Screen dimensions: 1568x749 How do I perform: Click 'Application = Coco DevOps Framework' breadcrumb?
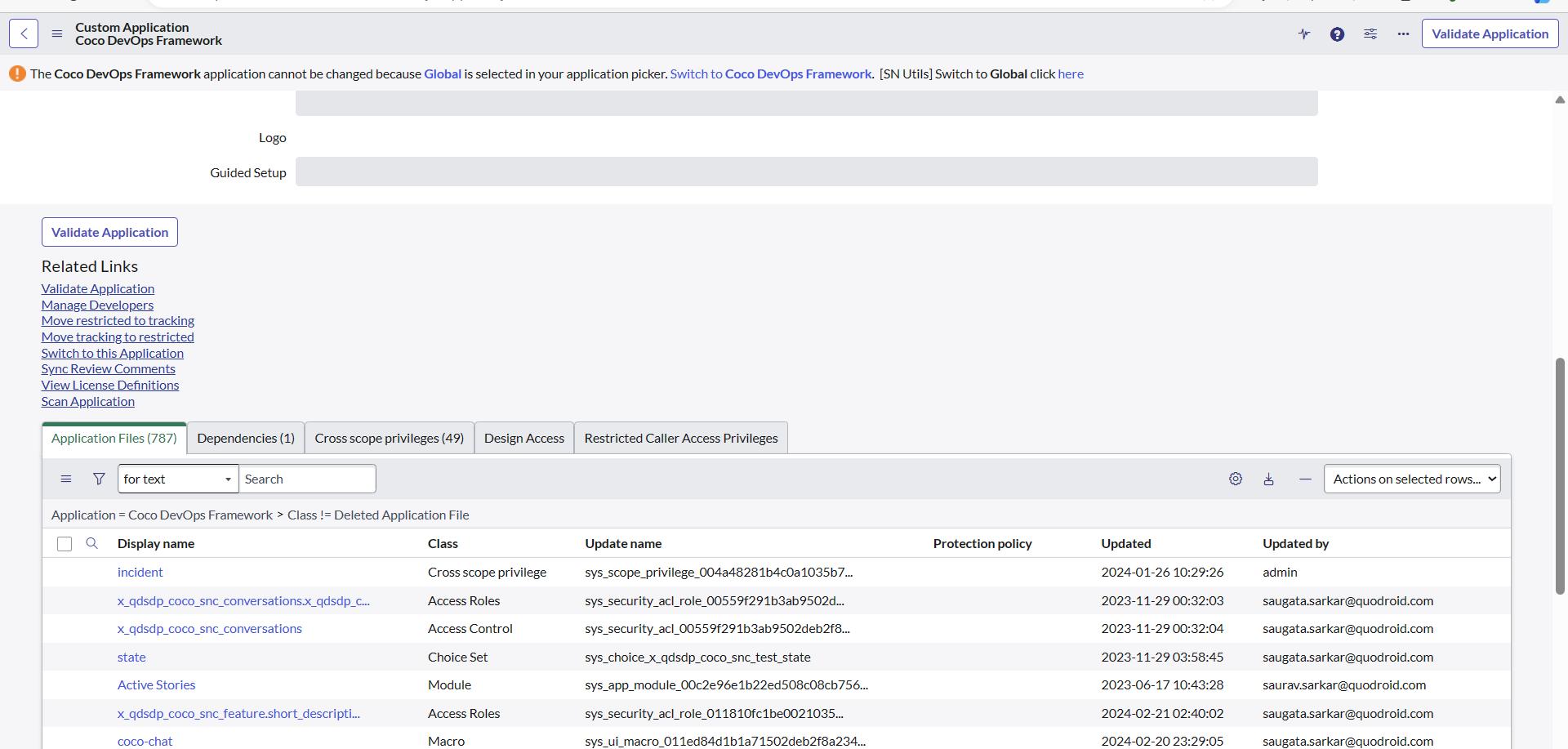tap(162, 515)
